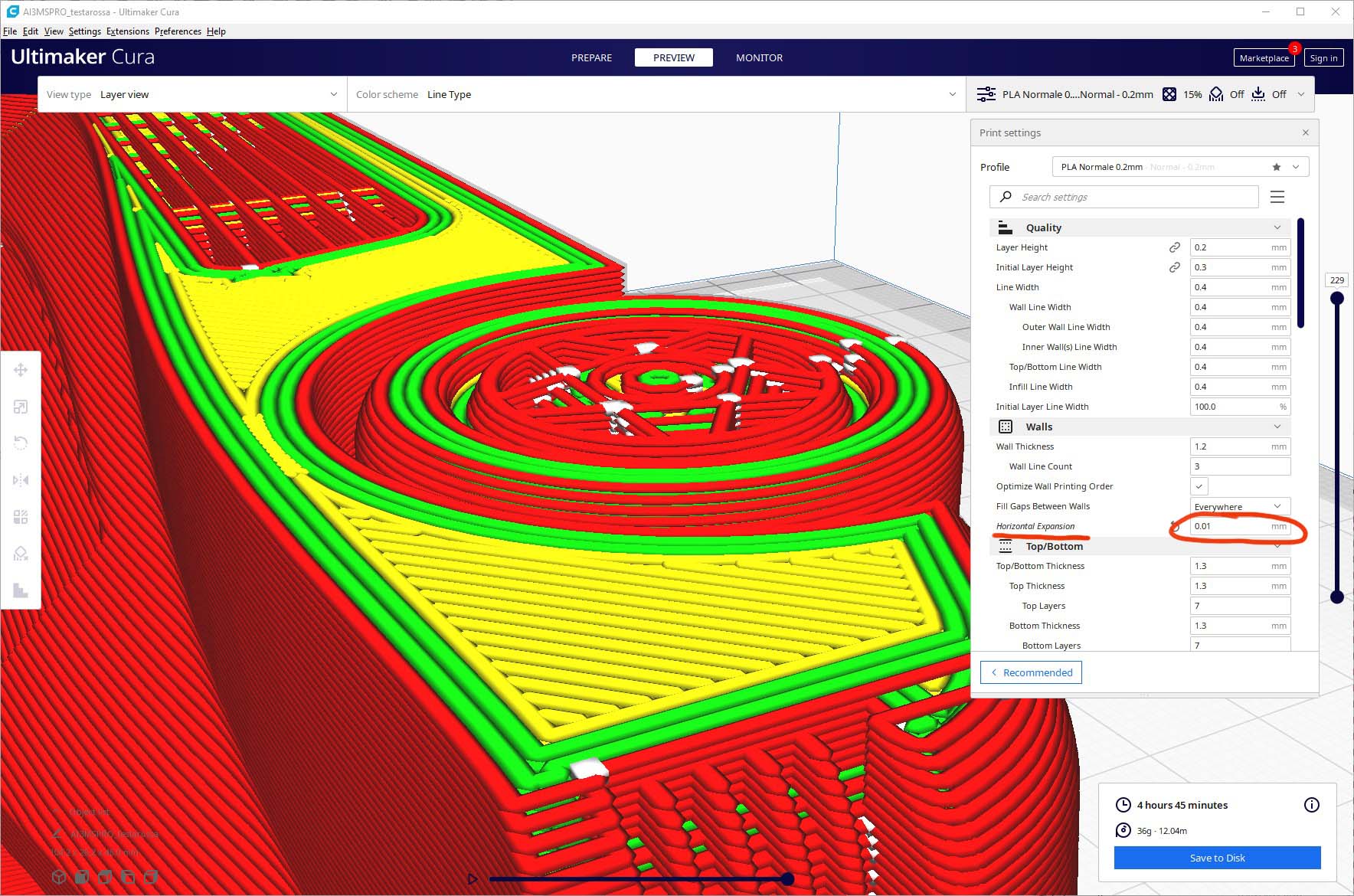Screen dimensions: 1354x896
Task: Click the infill density icon
Action: coord(1169,94)
